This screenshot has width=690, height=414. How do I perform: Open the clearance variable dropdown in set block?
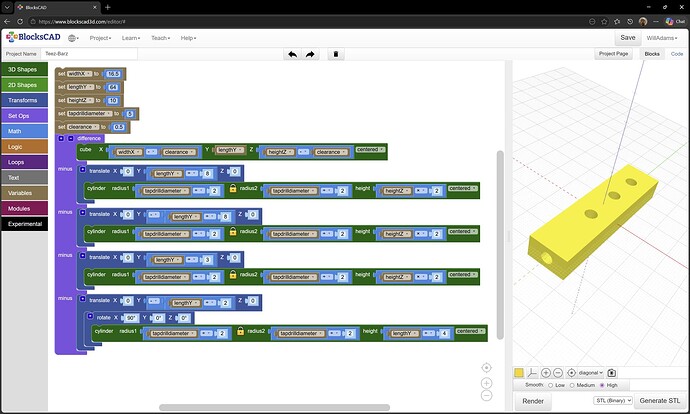point(83,127)
